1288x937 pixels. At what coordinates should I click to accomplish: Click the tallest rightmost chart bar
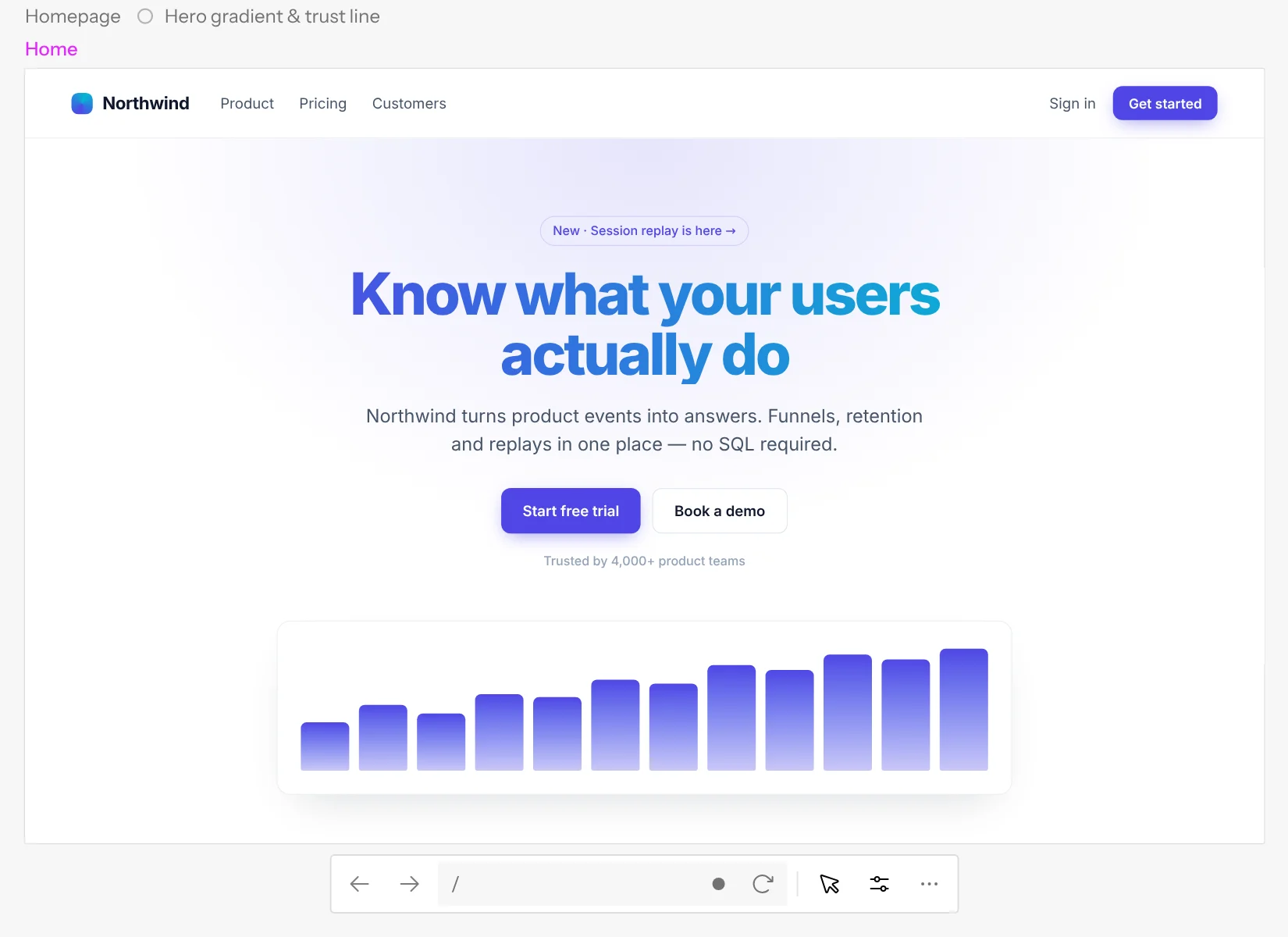(964, 710)
